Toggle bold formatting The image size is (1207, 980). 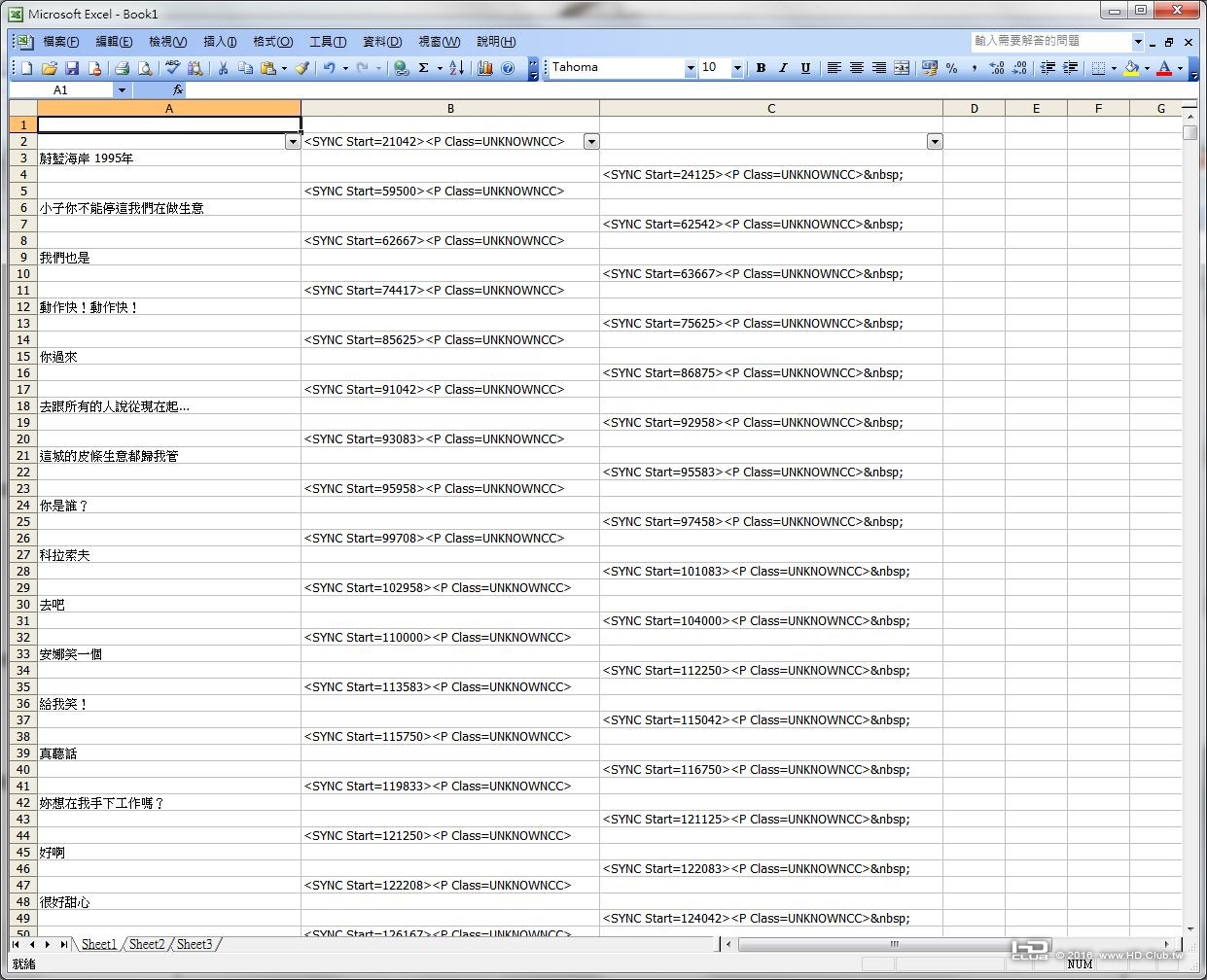tap(761, 68)
